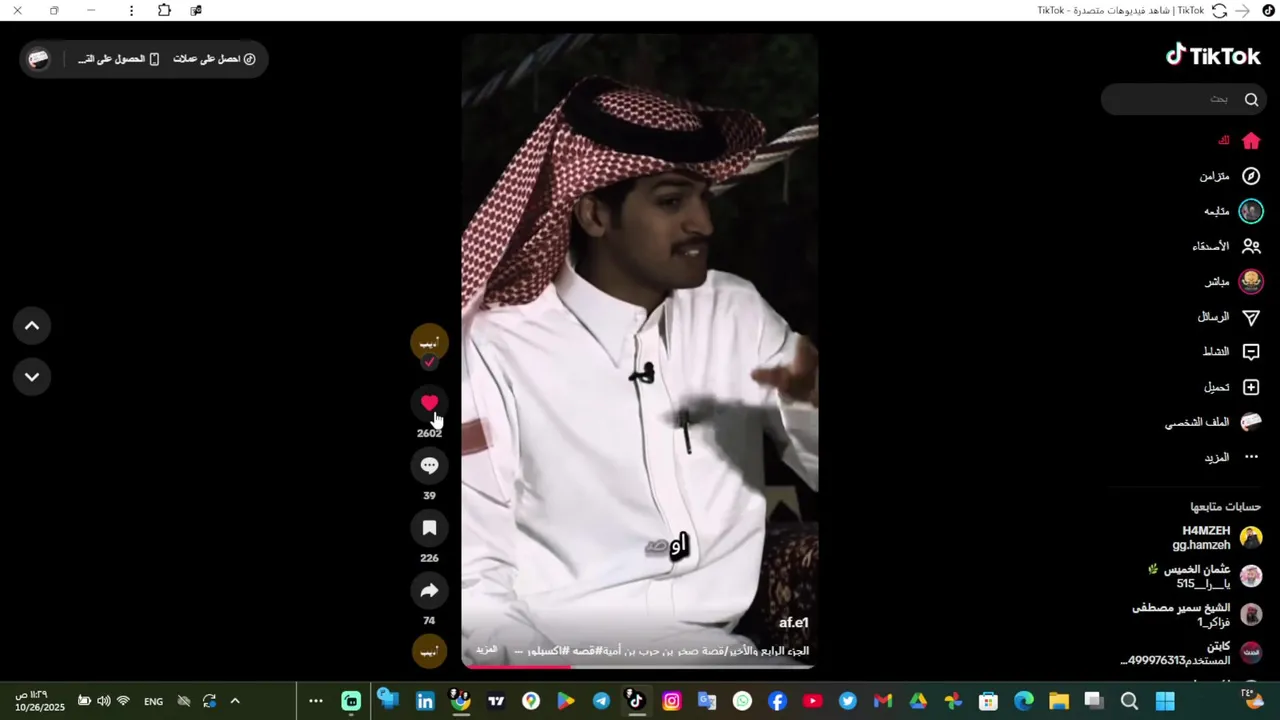Click Get Coins (احصل على عملات) button
Viewport: 1280px width, 720px height.
214,59
